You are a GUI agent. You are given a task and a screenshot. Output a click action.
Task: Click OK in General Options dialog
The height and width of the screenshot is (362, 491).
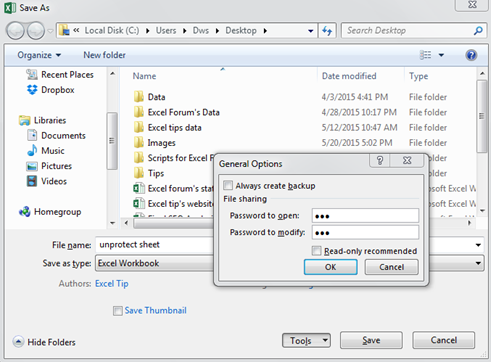pyautogui.click(x=330, y=267)
